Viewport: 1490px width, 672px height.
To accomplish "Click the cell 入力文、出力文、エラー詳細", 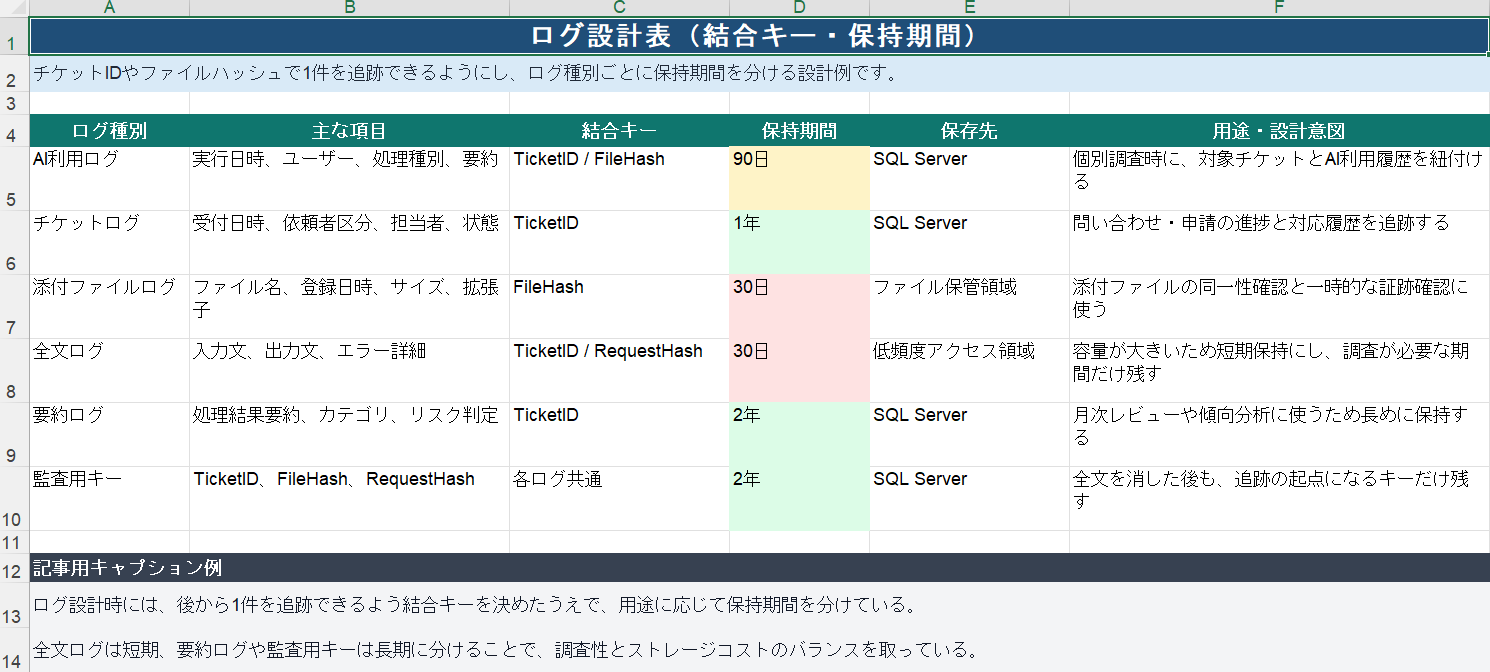I will point(349,371).
